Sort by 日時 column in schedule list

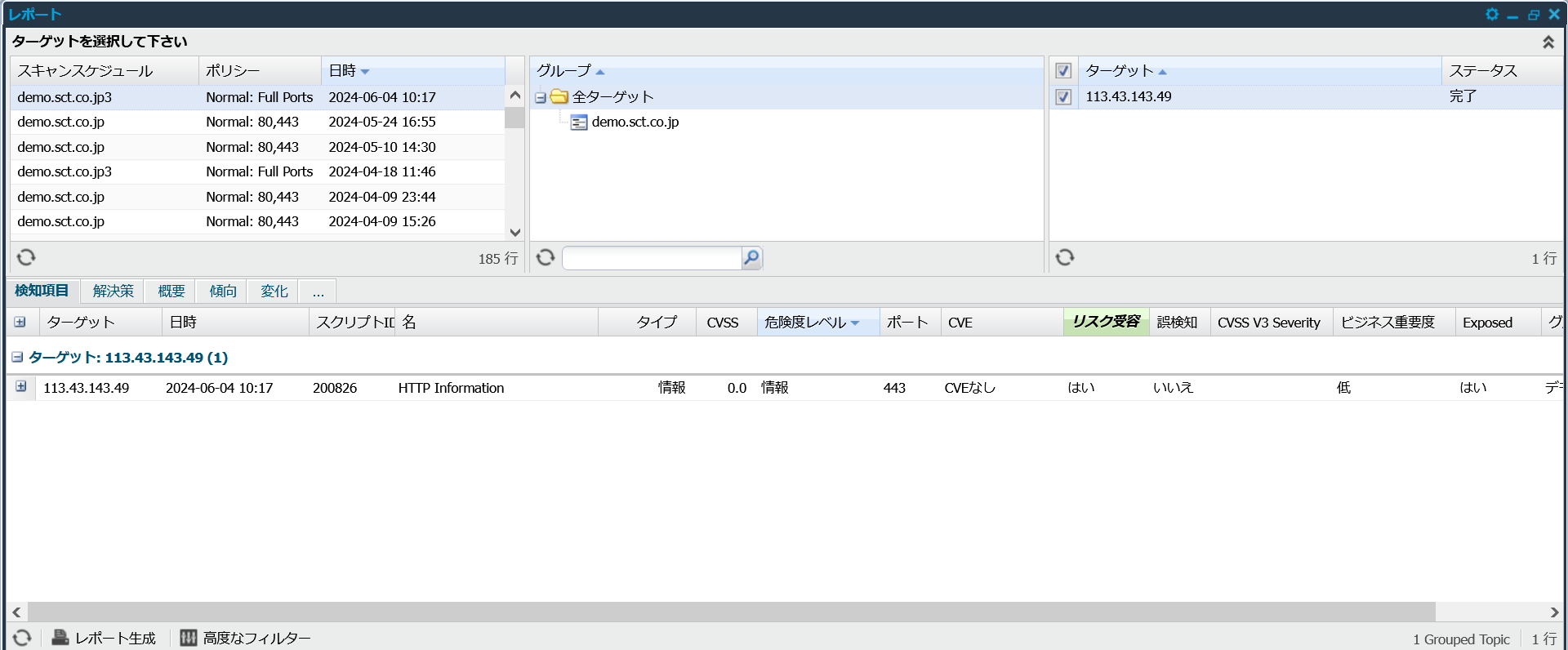coord(413,71)
